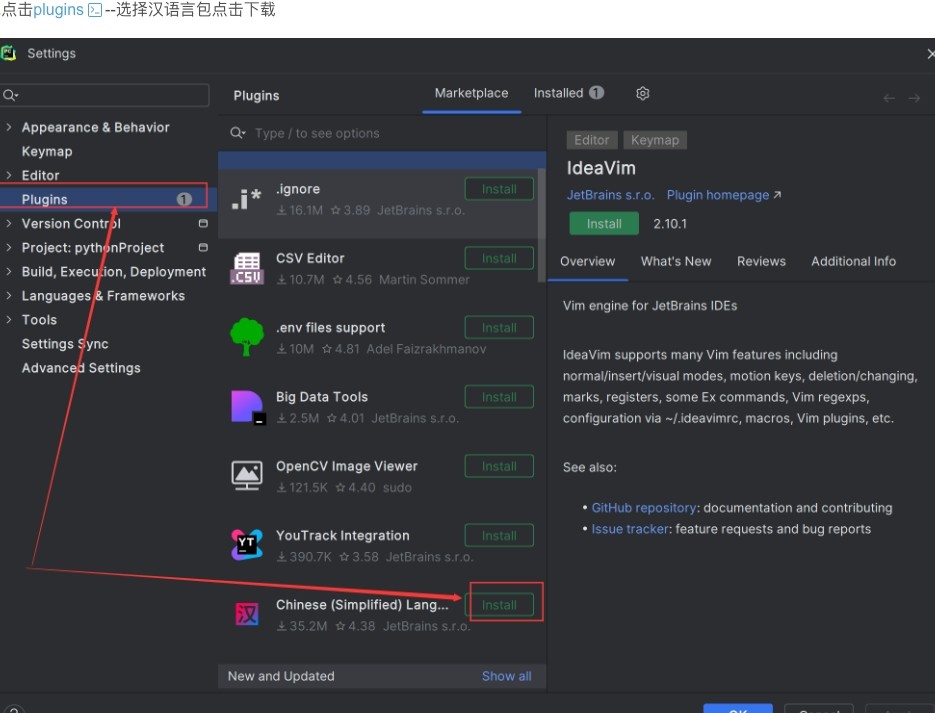The image size is (935, 713).
Task: Click Show all for New and Updated
Action: (x=506, y=676)
